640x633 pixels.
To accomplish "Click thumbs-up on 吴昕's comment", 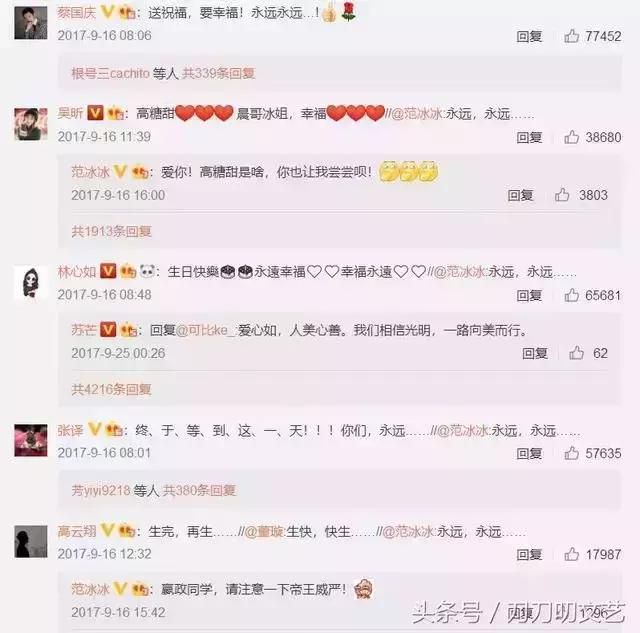I will (x=571, y=137).
